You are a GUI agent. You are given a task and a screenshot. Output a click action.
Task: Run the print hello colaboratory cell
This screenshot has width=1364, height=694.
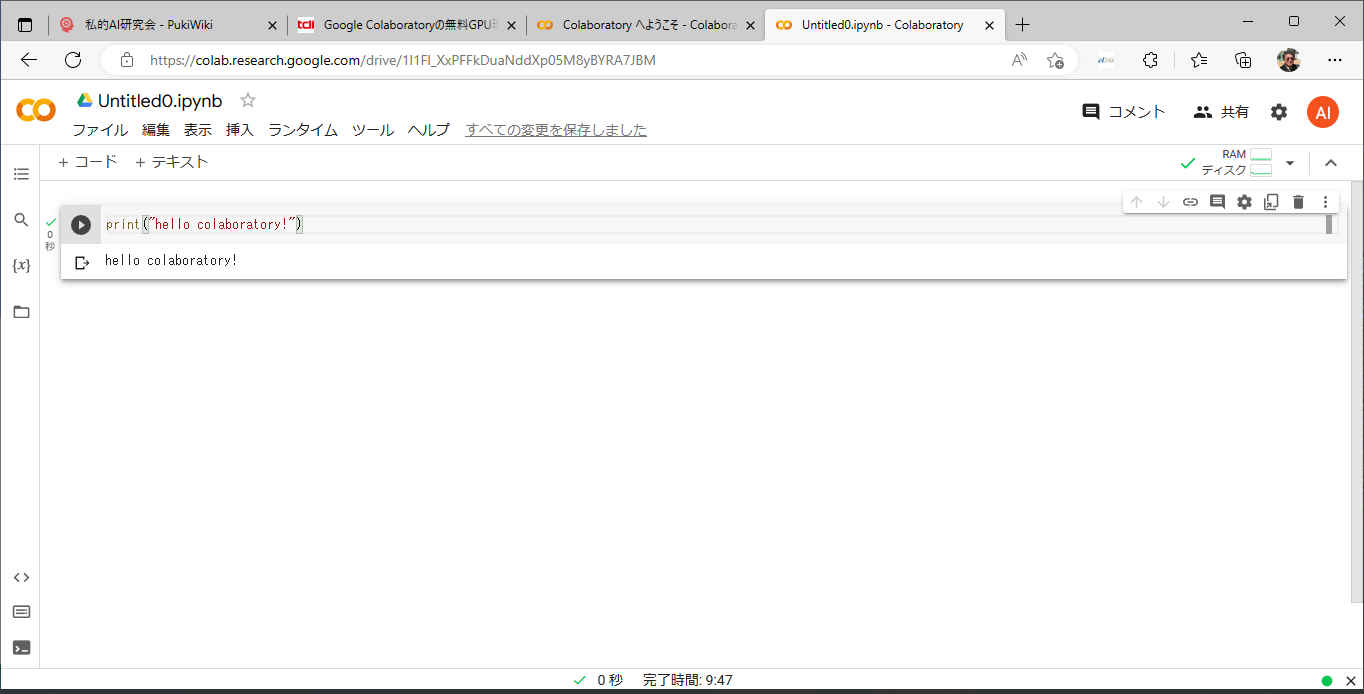point(81,225)
